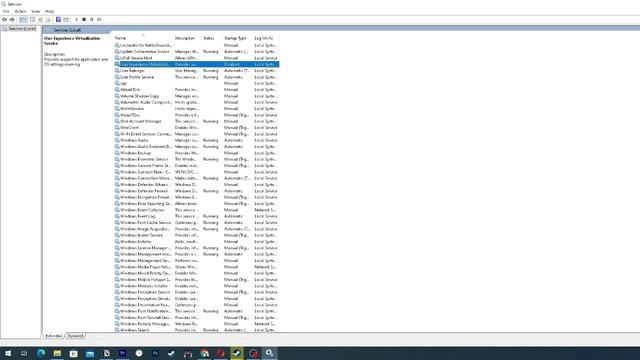Image resolution: width=640 pixels, height=360 pixels.
Task: Open the Action menu
Action: click(x=20, y=11)
